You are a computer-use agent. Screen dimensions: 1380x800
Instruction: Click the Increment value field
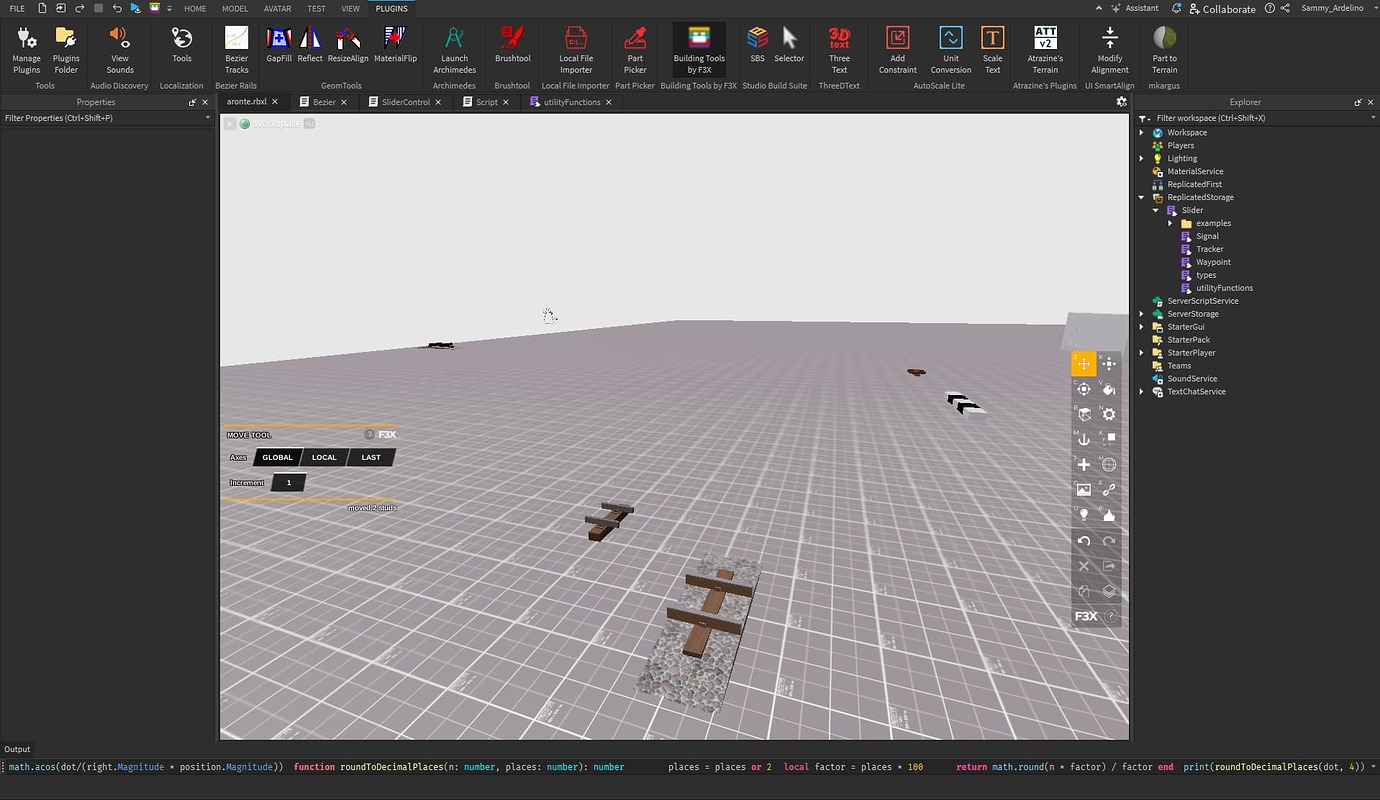[289, 482]
